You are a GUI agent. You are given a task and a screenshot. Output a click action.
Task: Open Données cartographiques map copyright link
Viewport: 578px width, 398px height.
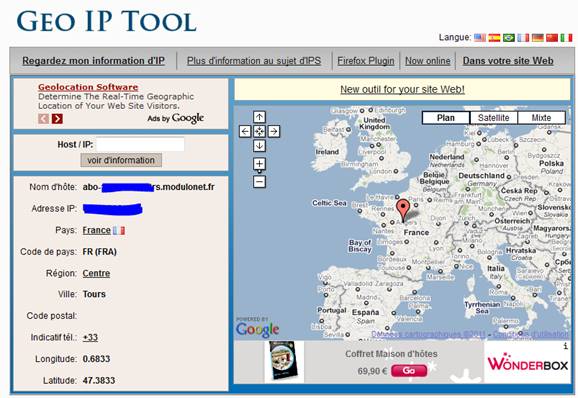pos(428,334)
